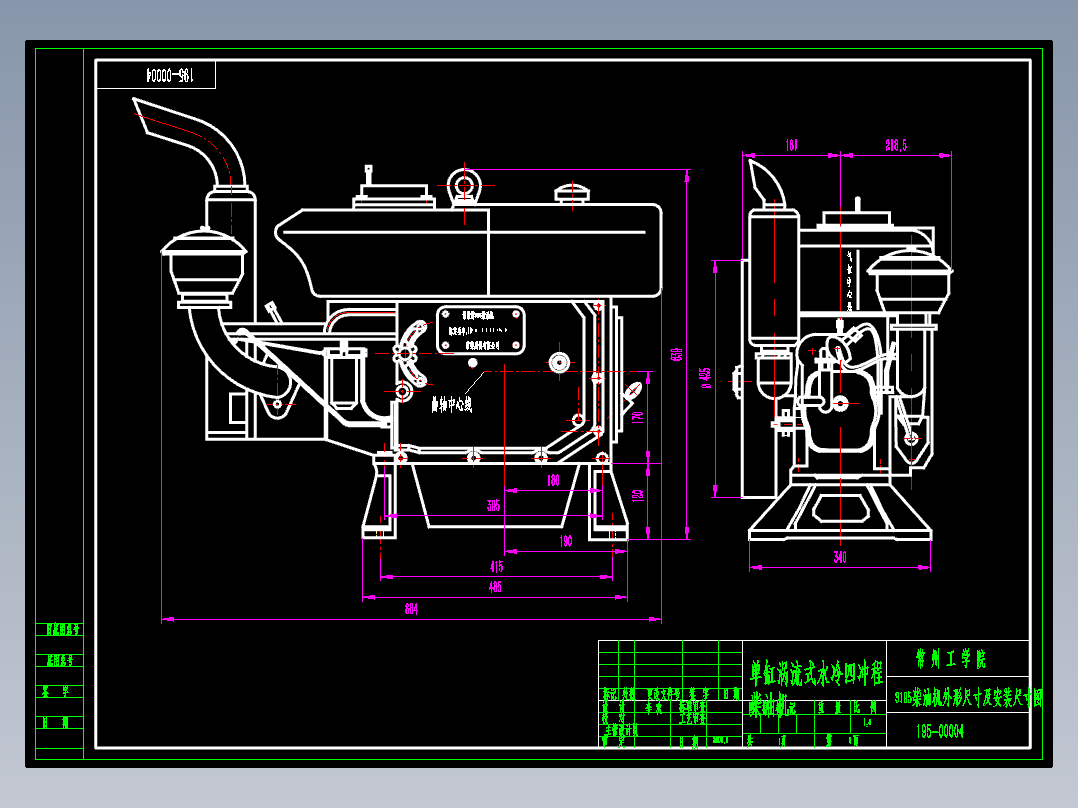Click the 485 dimension value

pyautogui.click(x=495, y=587)
